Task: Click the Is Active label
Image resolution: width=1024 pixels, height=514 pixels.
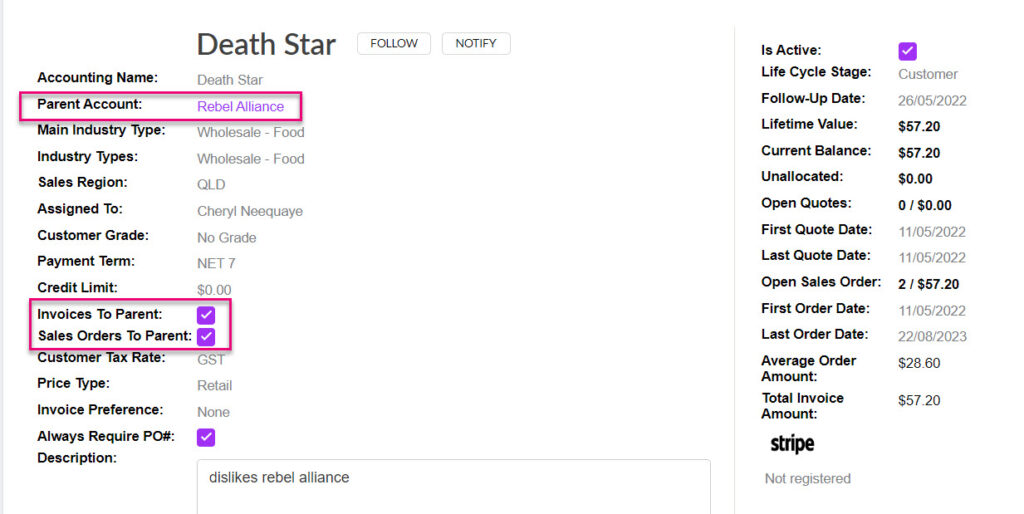Action: coord(791,50)
